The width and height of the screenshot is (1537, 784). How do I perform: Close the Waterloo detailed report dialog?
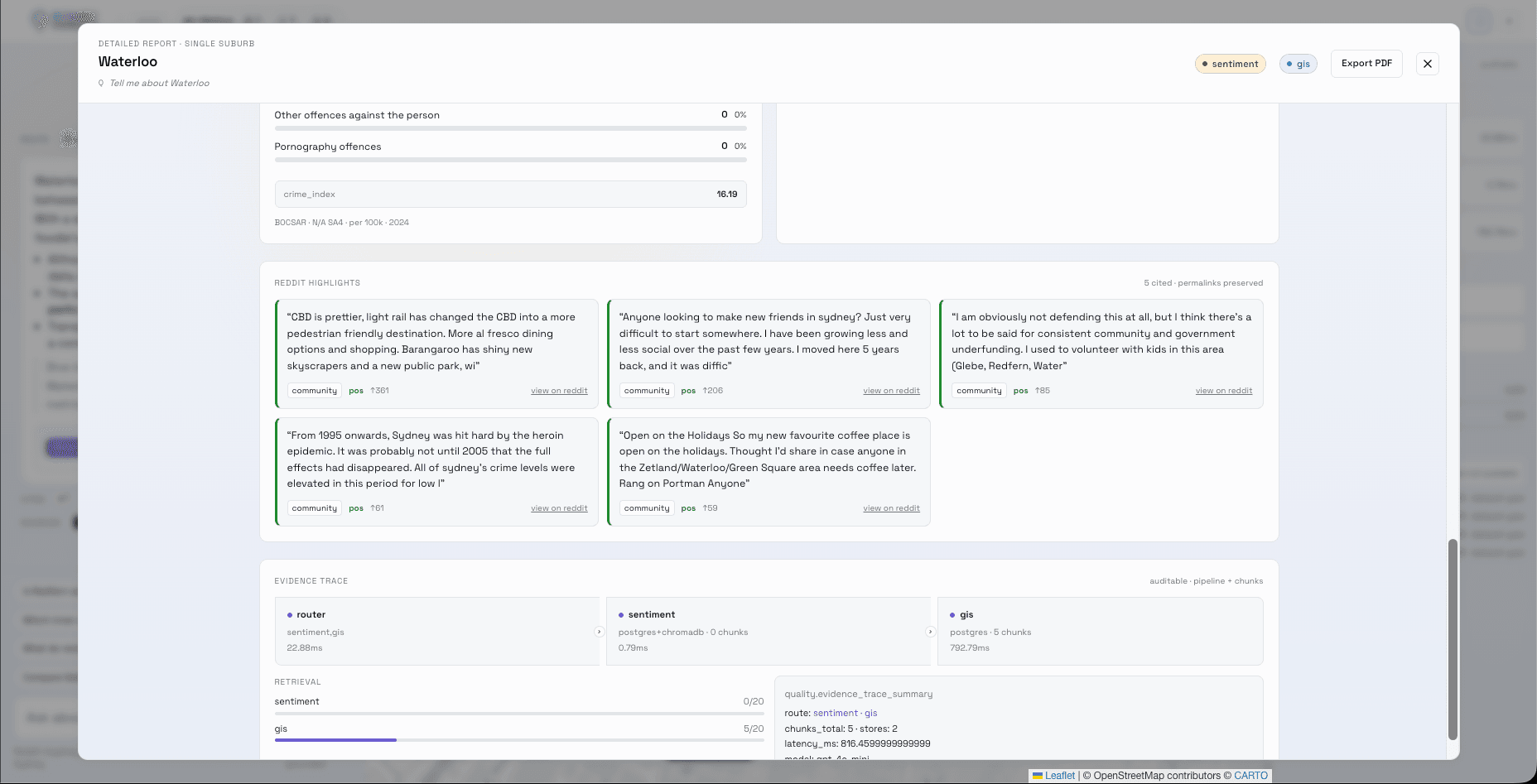1428,64
